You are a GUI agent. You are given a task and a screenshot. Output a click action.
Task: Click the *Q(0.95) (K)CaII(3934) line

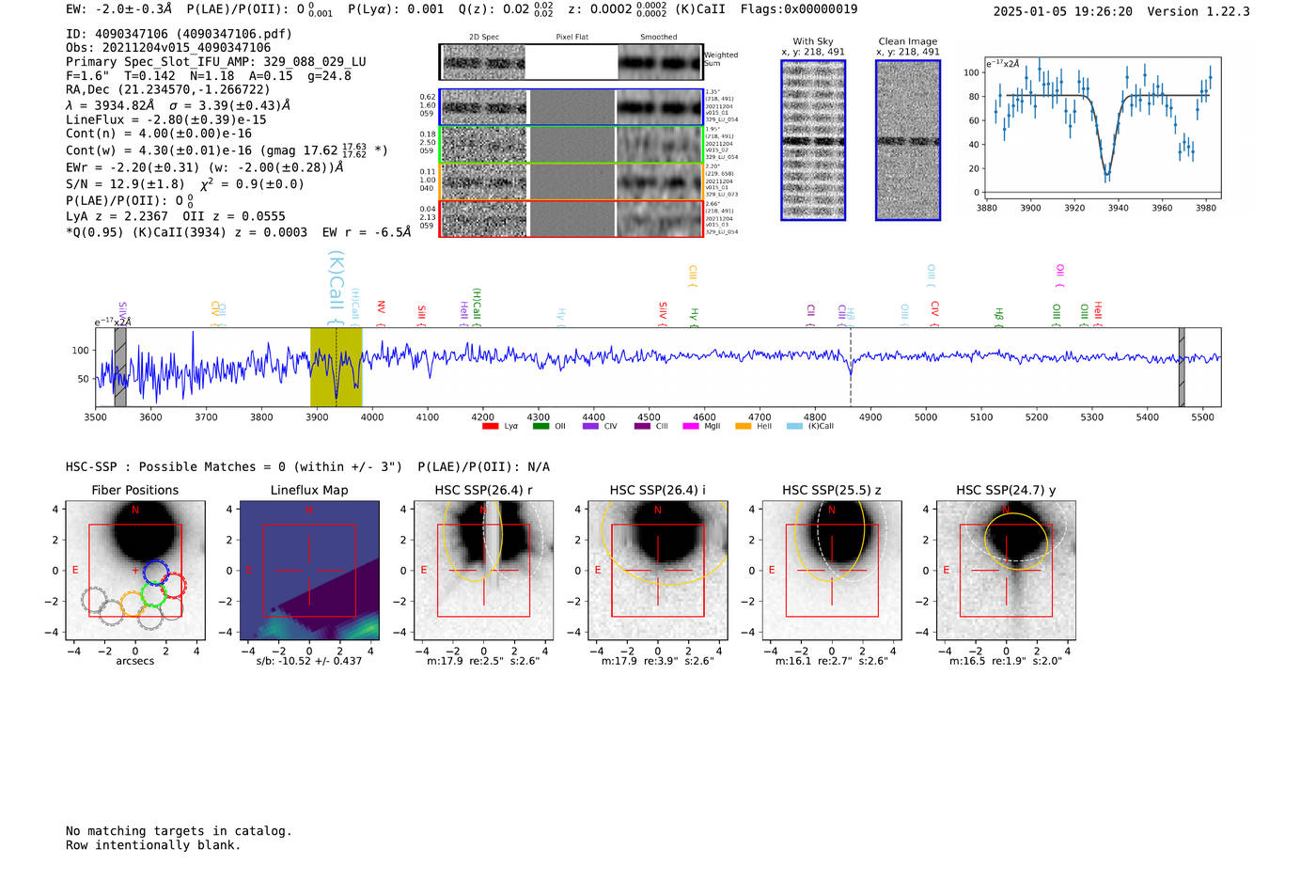point(239,231)
